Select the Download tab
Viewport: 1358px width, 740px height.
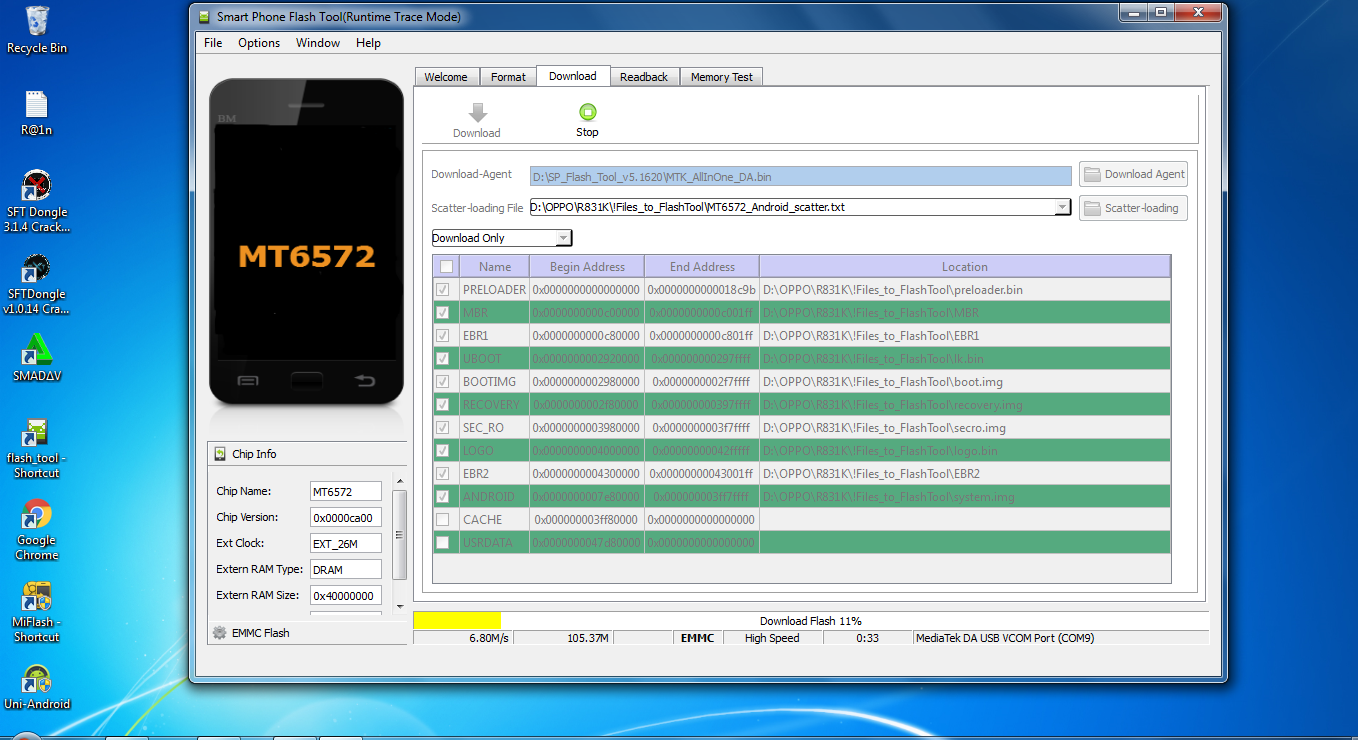point(573,76)
